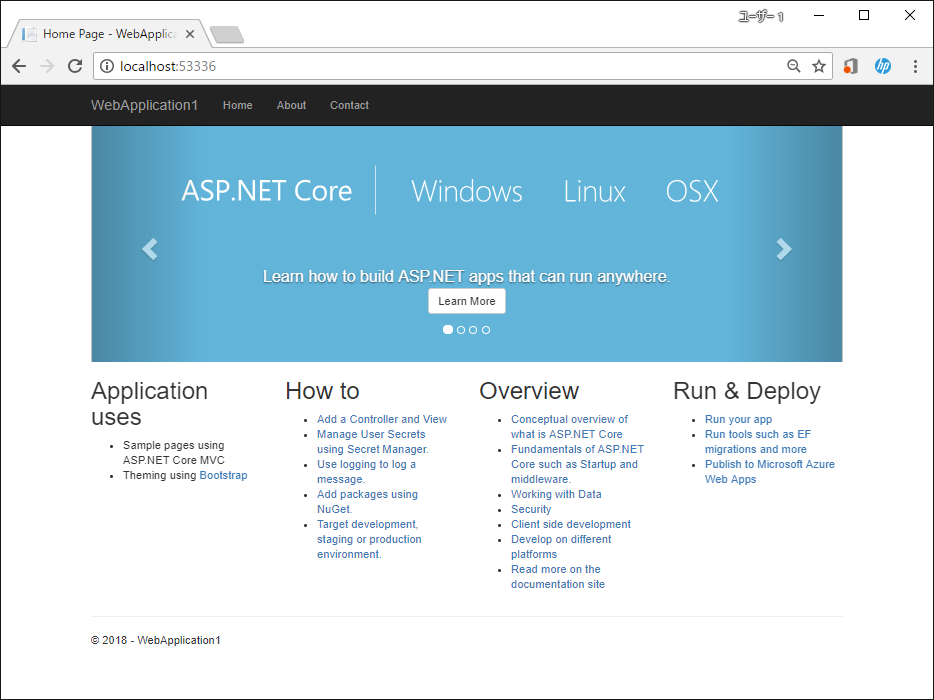
Task: Reload the page with refresh icon
Action: pos(75,66)
